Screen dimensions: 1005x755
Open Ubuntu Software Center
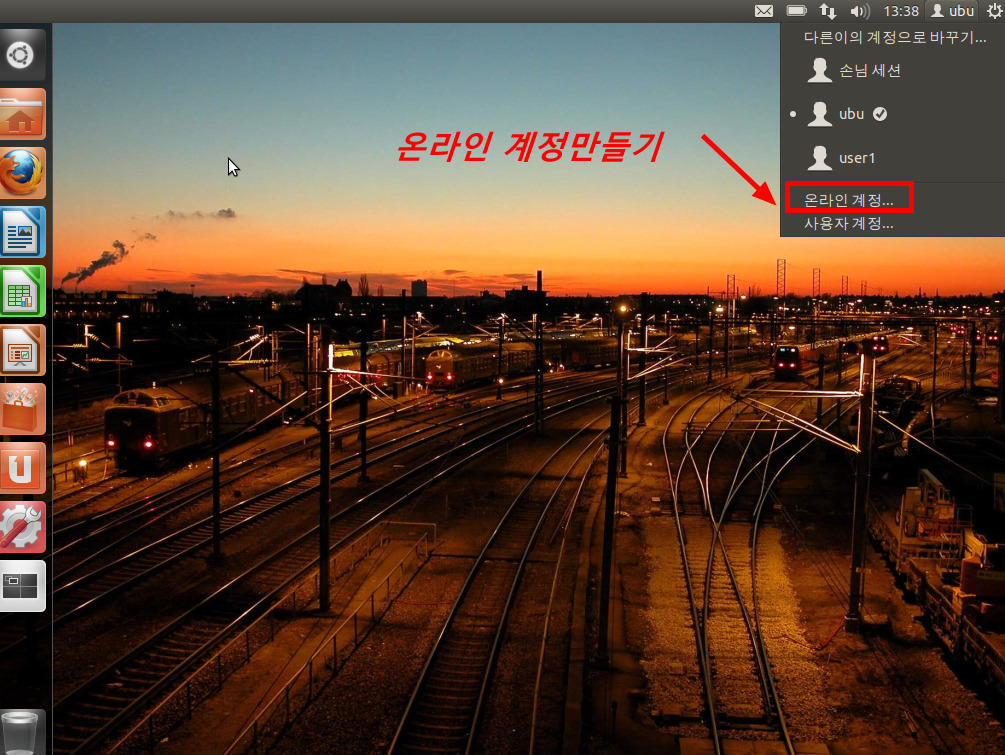pyautogui.click(x=22, y=408)
